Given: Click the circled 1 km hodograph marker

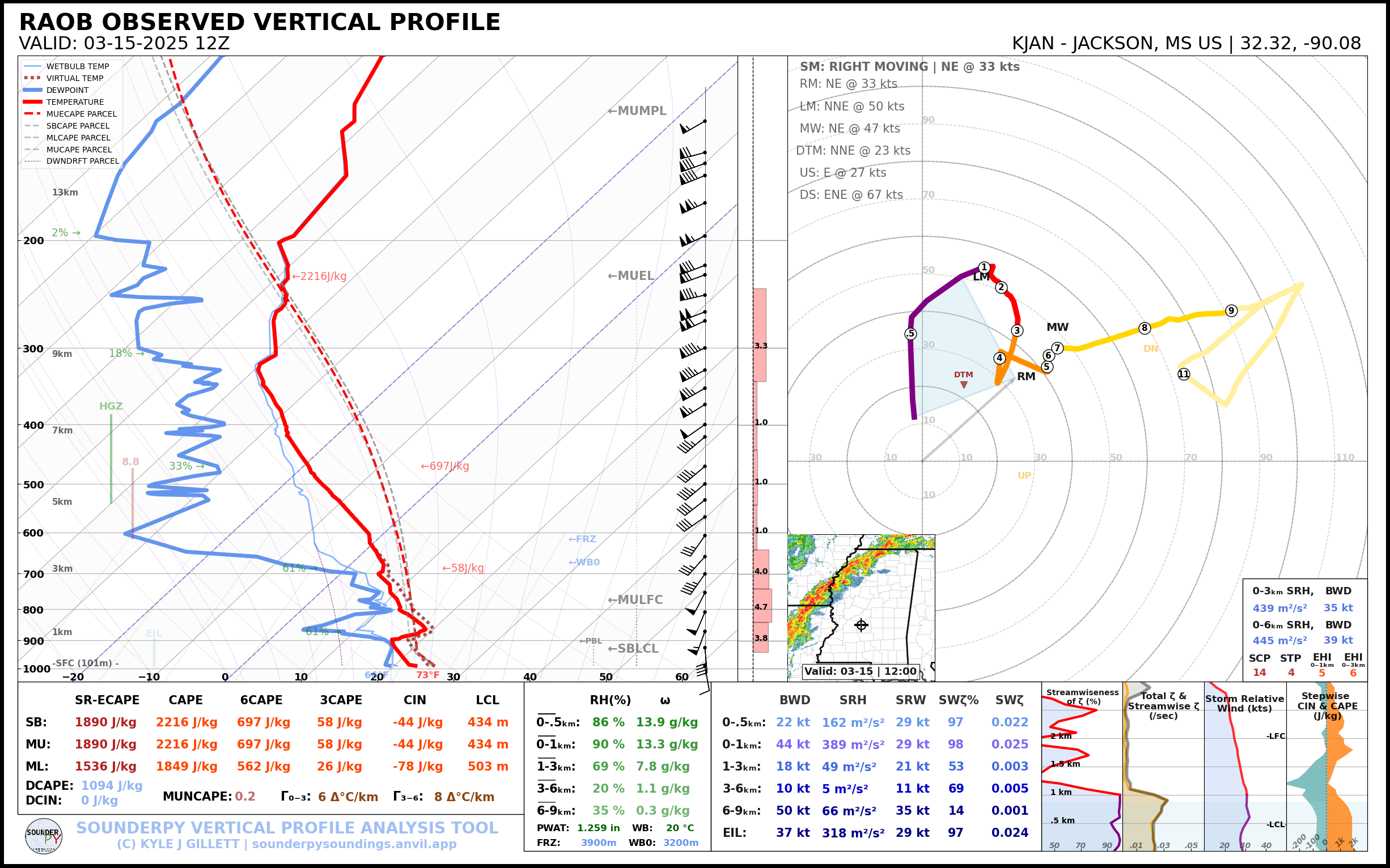Looking at the screenshot, I should coord(984,267).
